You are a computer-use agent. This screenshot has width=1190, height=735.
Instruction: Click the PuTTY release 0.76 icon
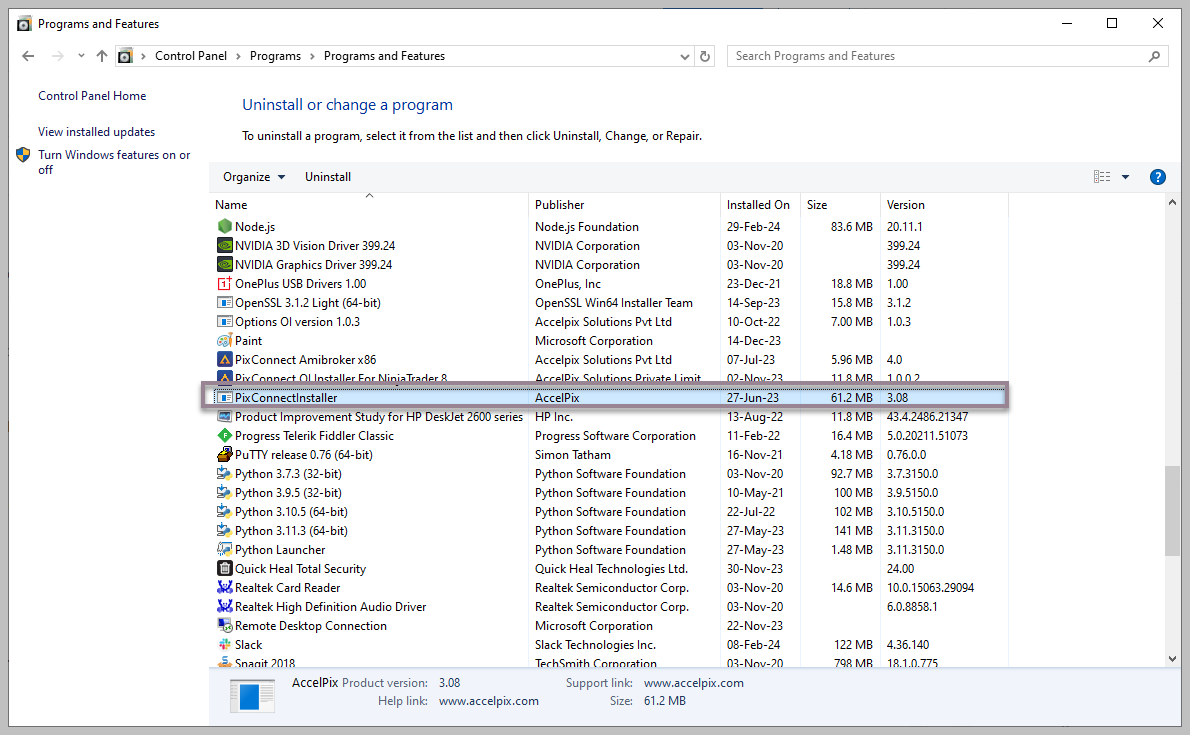pos(225,454)
